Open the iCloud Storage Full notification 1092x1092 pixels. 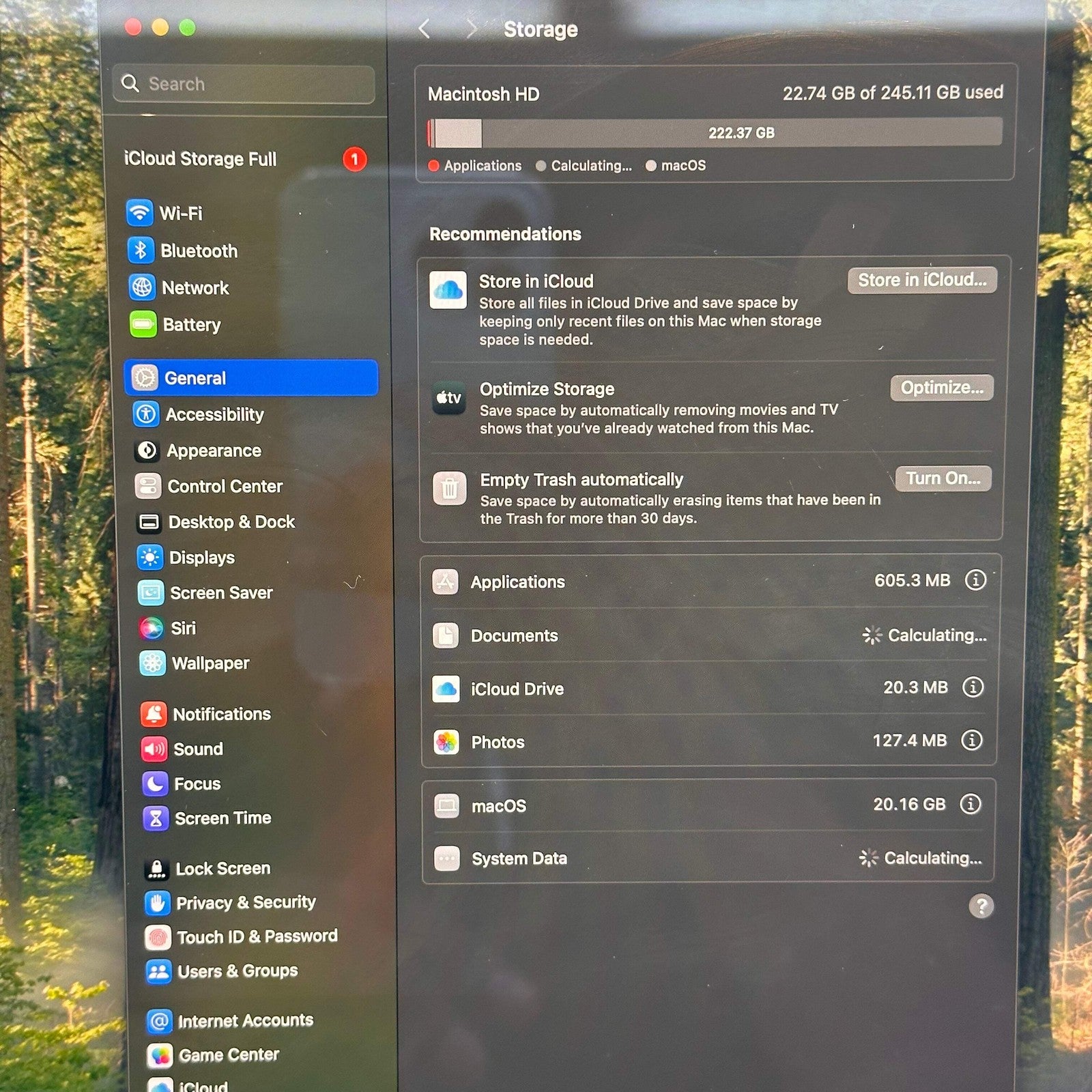point(246,159)
